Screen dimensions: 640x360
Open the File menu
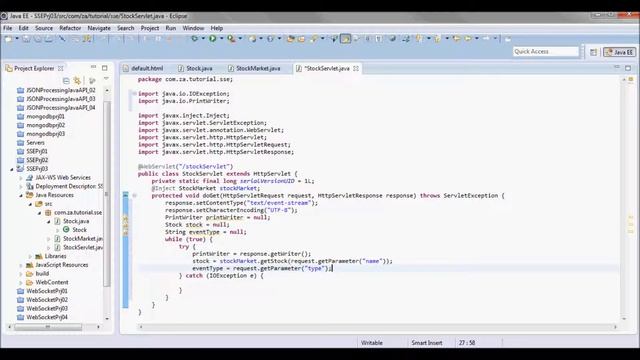(x=8, y=28)
